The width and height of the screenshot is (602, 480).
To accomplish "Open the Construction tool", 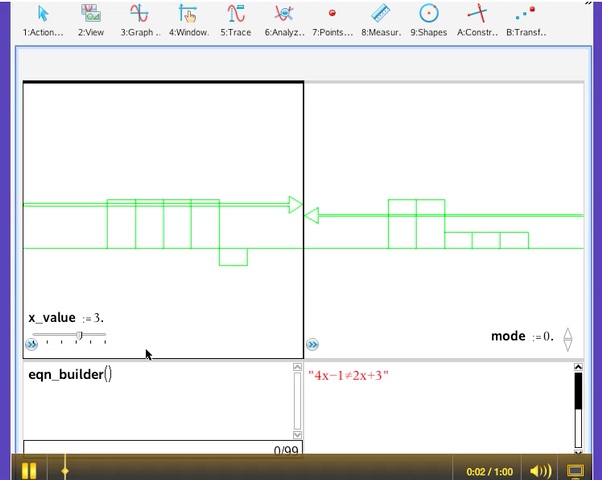I will (477, 14).
